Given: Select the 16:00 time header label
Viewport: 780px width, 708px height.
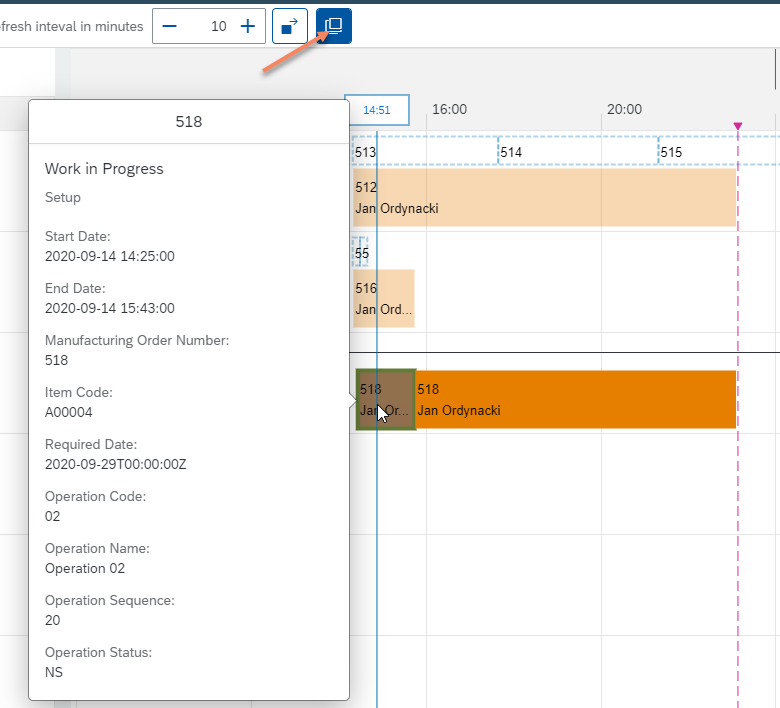Looking at the screenshot, I should (x=449, y=109).
